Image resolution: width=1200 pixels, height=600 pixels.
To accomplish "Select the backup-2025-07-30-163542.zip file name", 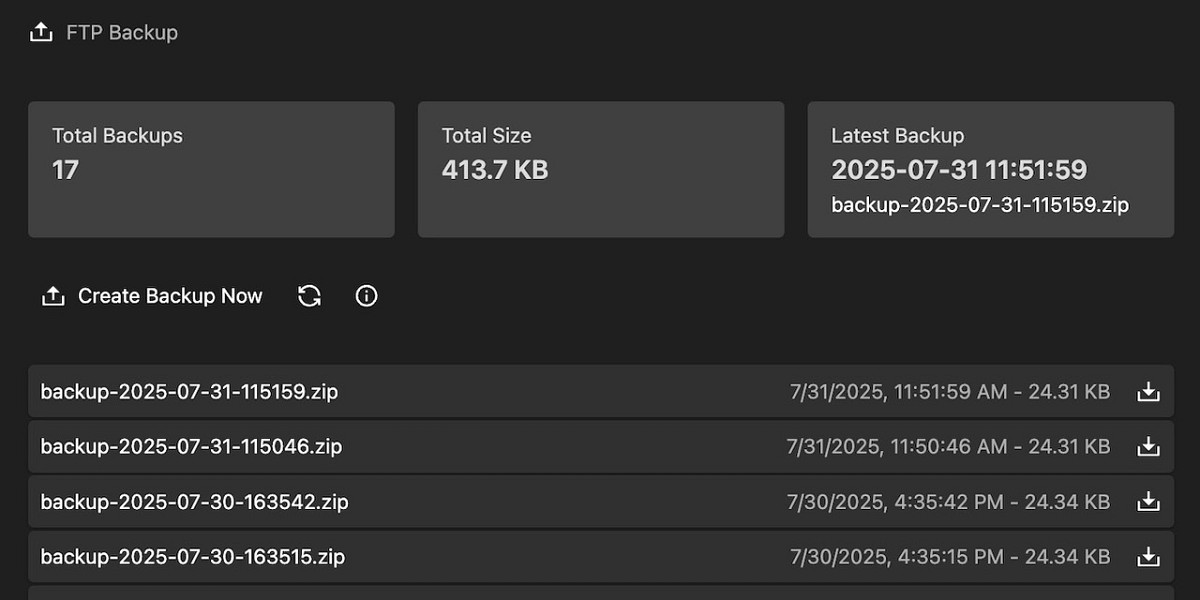I will (194, 502).
